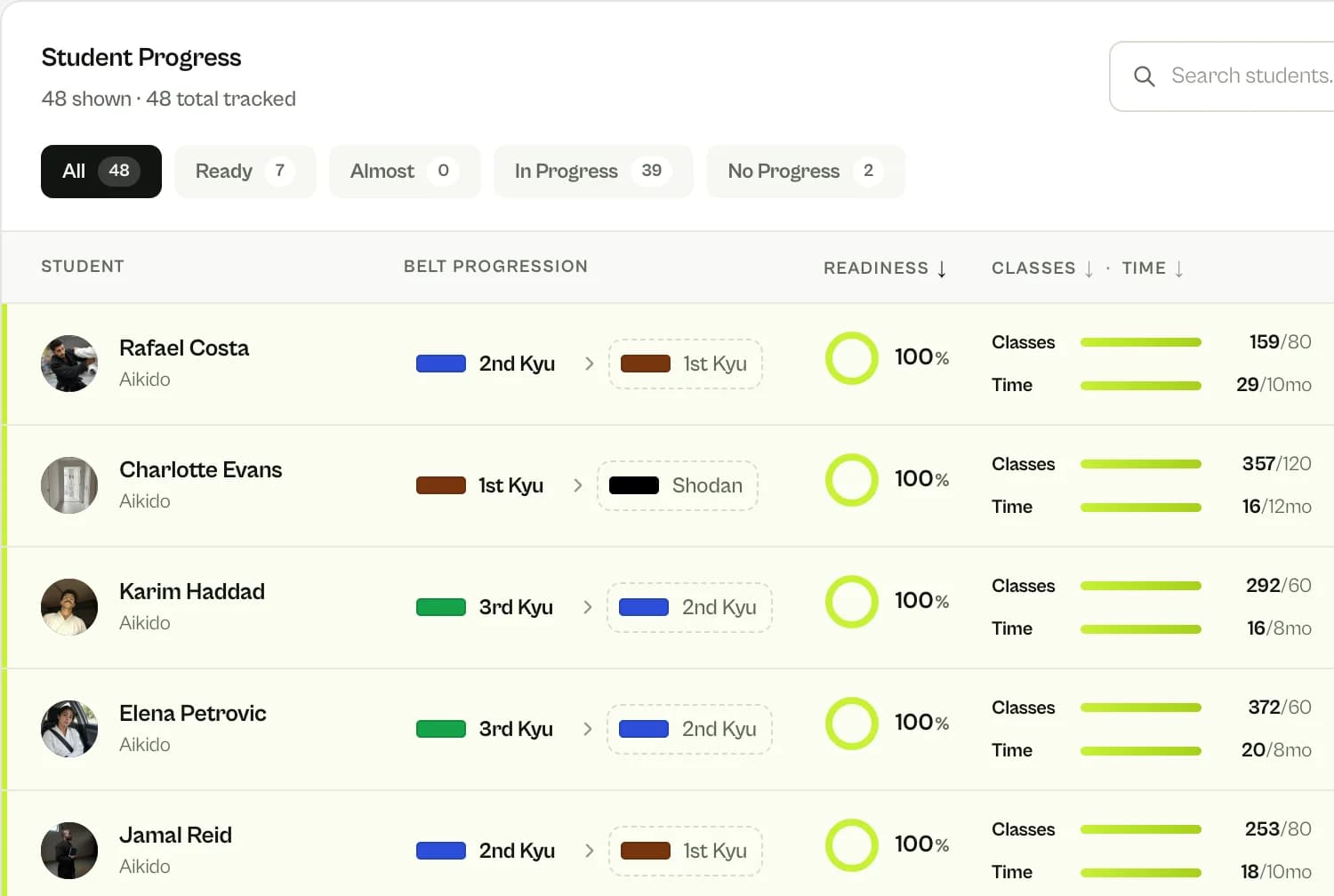Viewport: 1334px width, 896px height.
Task: Click the name Elena Petrovic
Action: [193, 714]
